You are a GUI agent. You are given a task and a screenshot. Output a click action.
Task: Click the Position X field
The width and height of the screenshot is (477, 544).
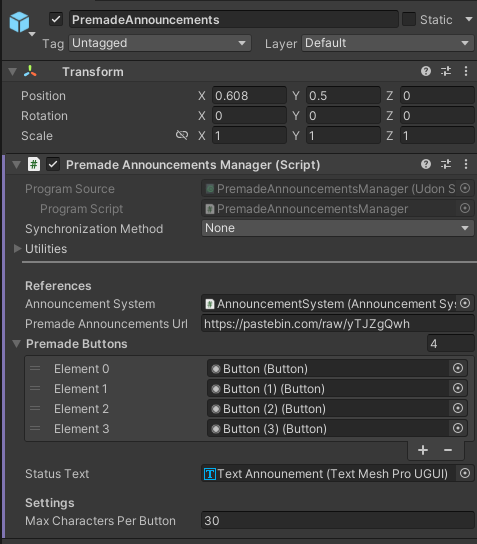(249, 95)
